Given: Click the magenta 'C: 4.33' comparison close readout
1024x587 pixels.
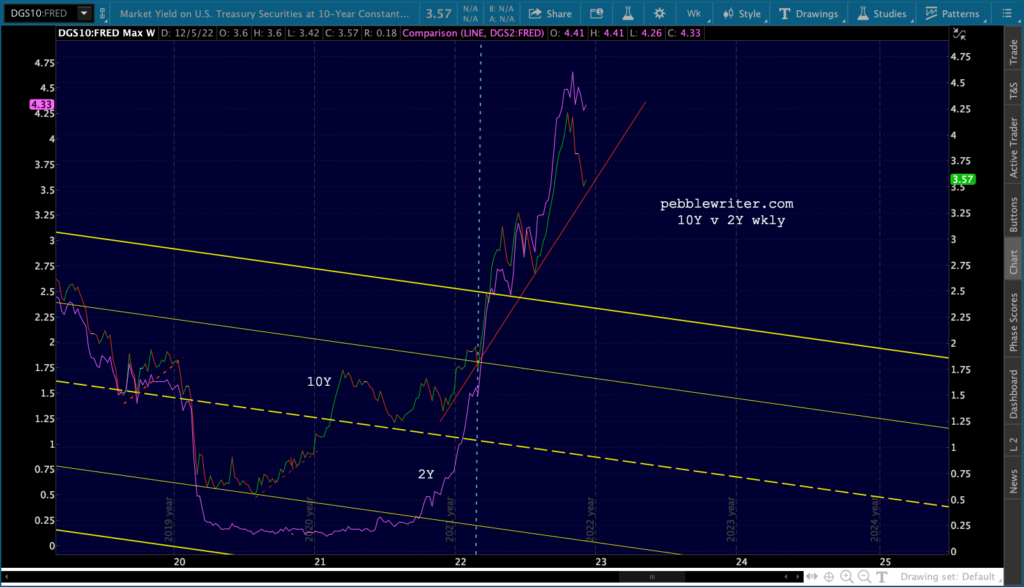Looking at the screenshot, I should [x=684, y=33].
